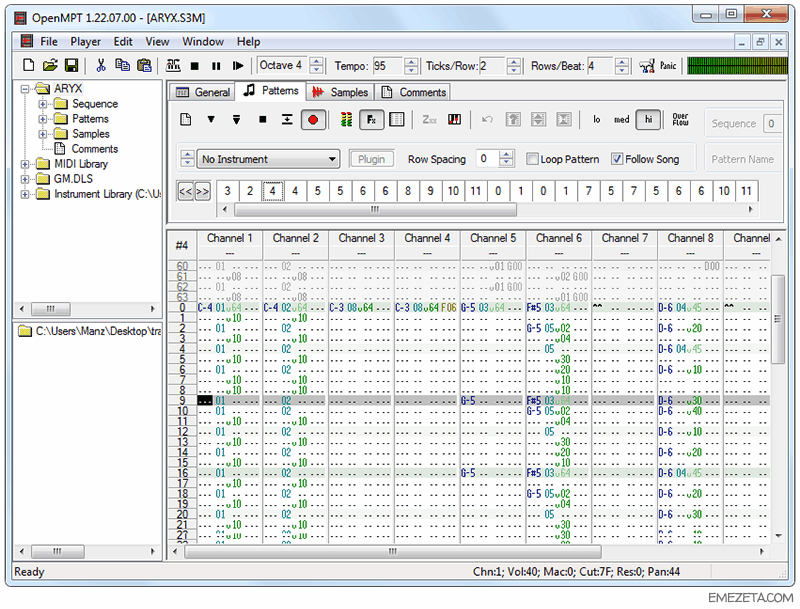The image size is (800, 609).
Task: Cut selection with the scissors icon
Action: pyautogui.click(x=101, y=65)
